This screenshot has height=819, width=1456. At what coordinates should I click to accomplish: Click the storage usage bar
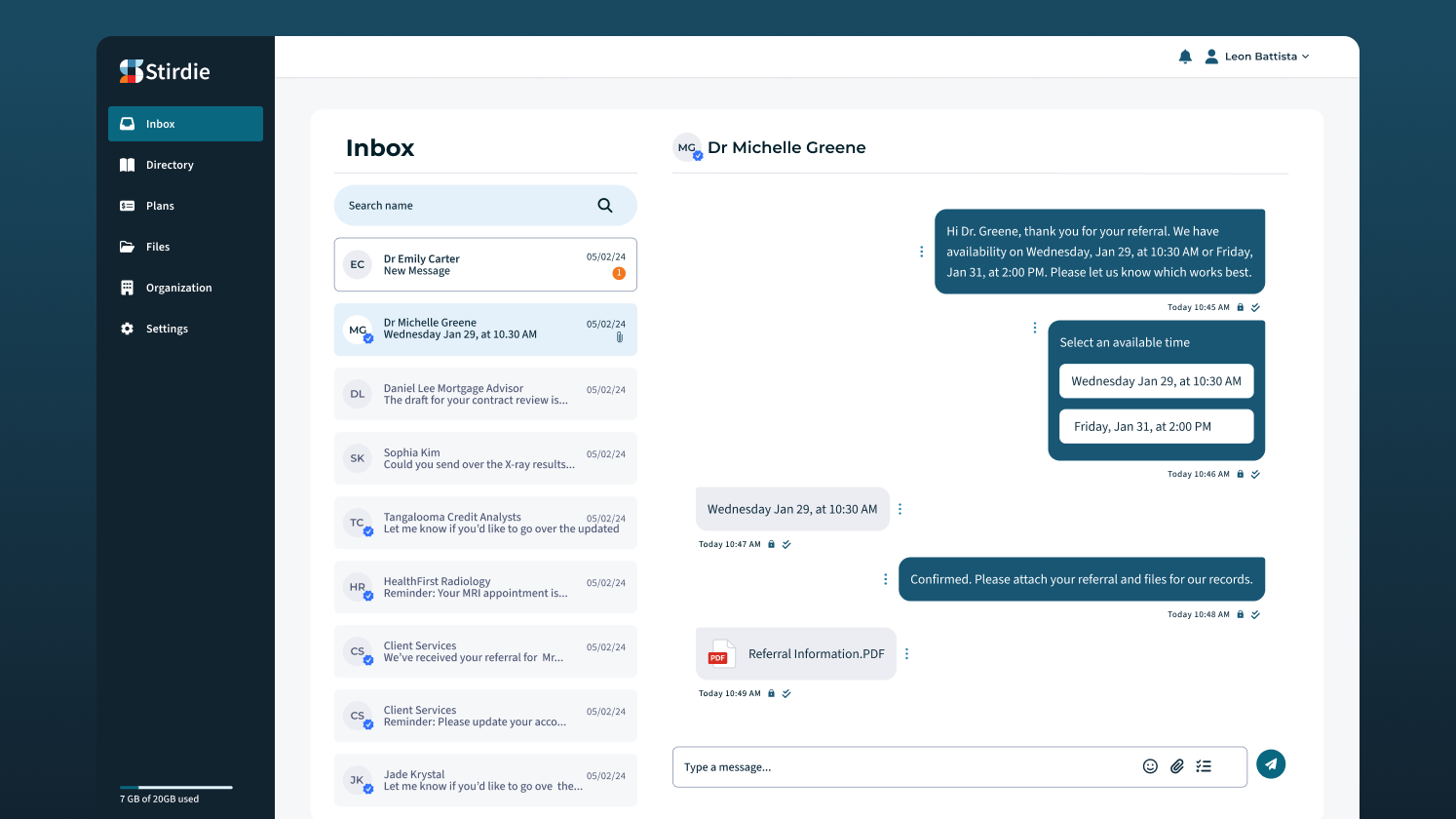pyautogui.click(x=176, y=787)
